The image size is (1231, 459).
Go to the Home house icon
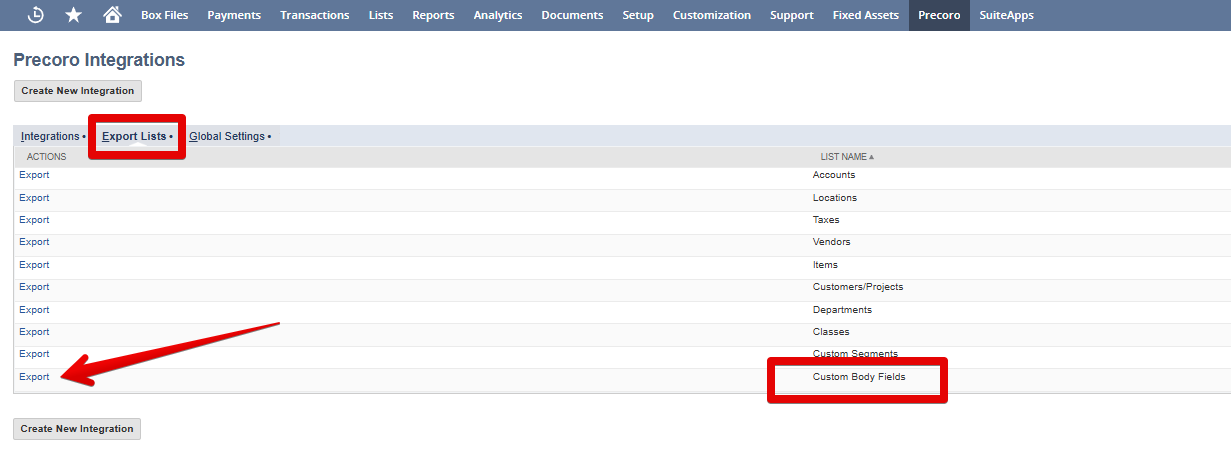point(113,15)
